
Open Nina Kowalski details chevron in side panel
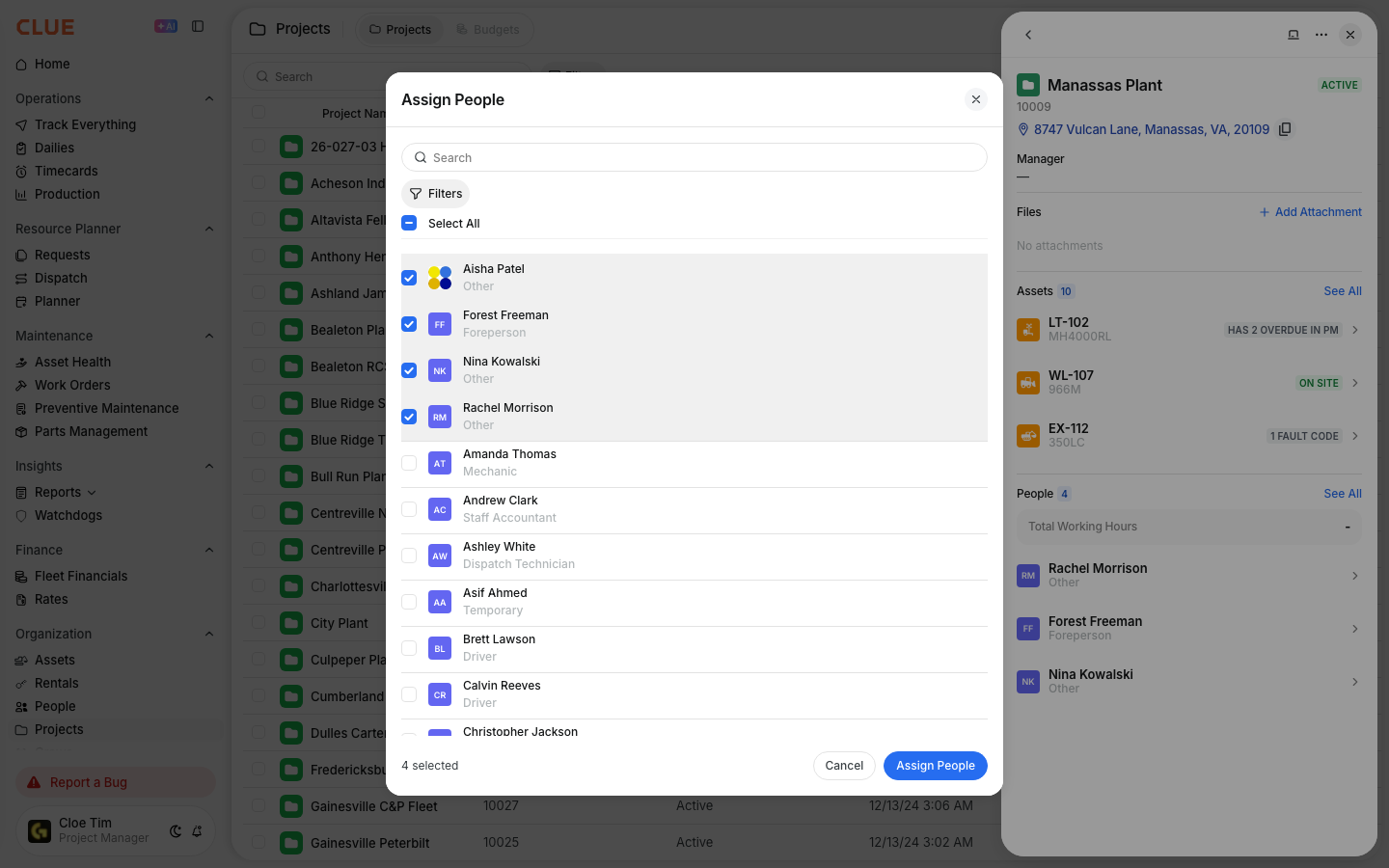coord(1355,682)
